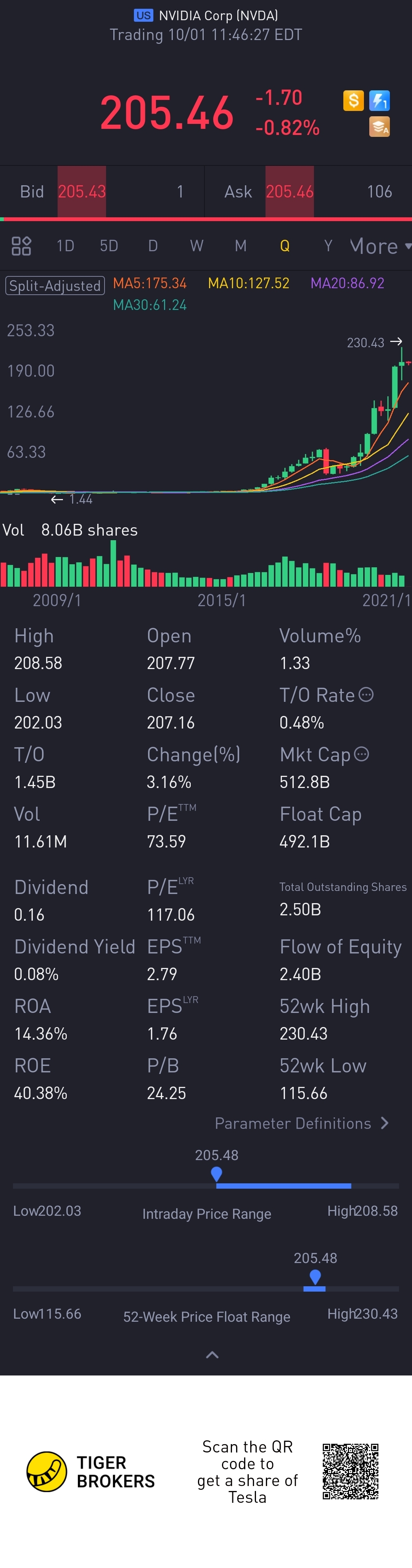
Task: Switch to the 1D chart tab
Action: tap(65, 246)
